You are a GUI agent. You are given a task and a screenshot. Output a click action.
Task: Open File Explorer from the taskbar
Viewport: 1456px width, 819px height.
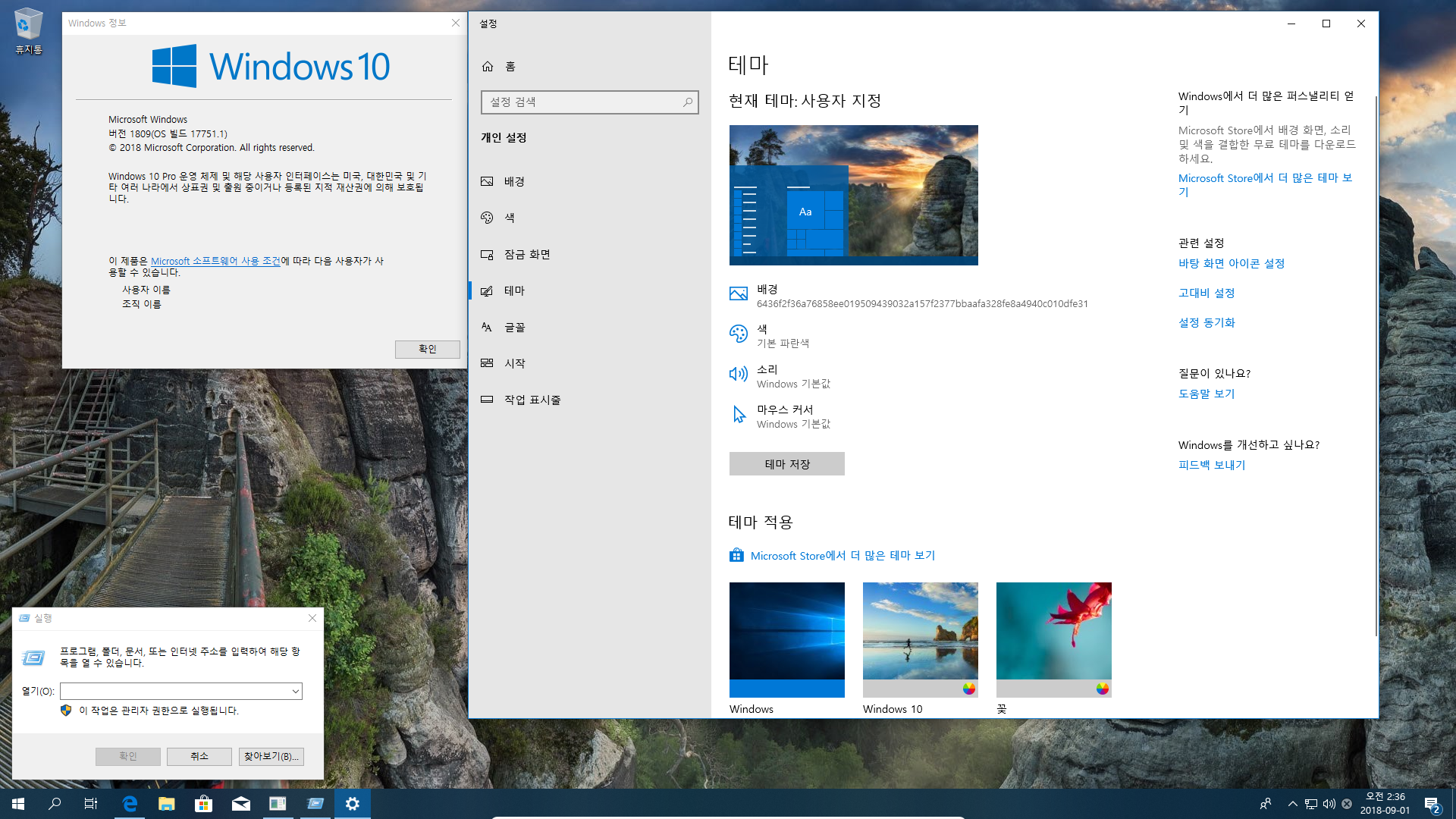click(x=167, y=804)
